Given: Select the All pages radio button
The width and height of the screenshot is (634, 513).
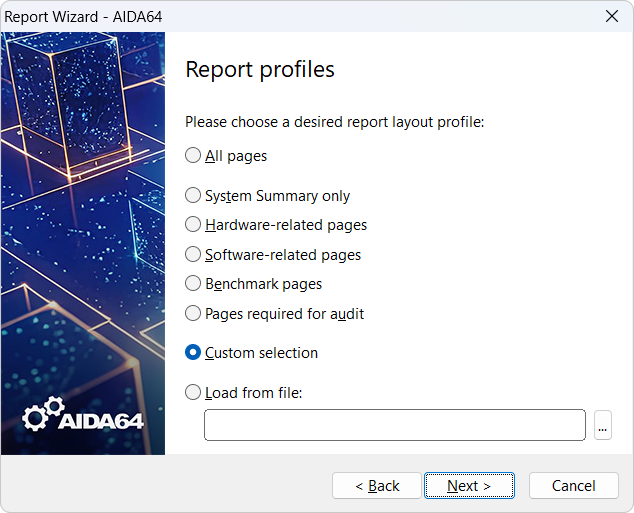Looking at the screenshot, I should click(x=193, y=156).
